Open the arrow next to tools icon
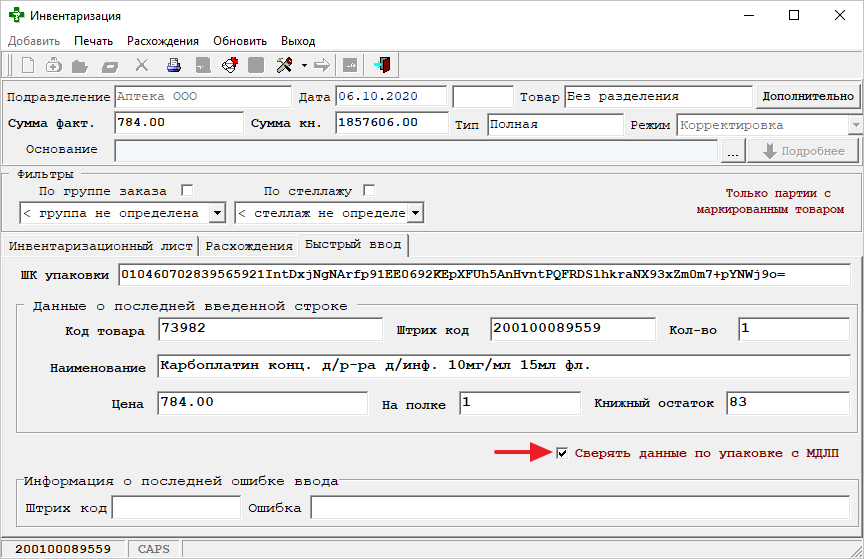This screenshot has height=559, width=864. (x=303, y=66)
